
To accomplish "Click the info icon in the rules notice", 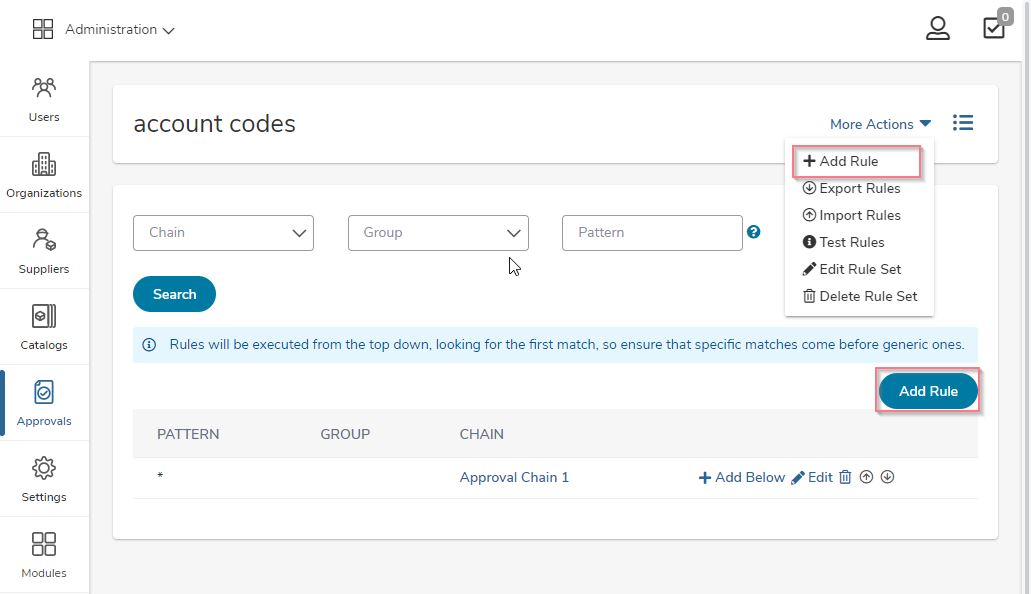I will point(149,345).
